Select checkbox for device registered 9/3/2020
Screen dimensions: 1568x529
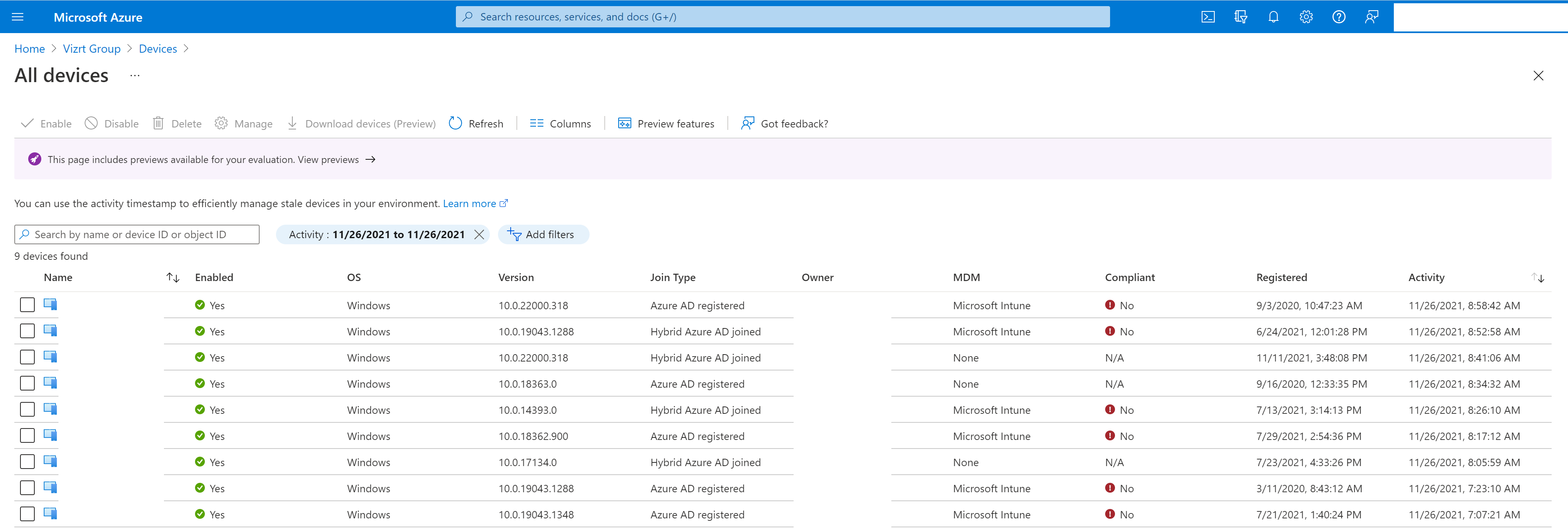tap(27, 305)
